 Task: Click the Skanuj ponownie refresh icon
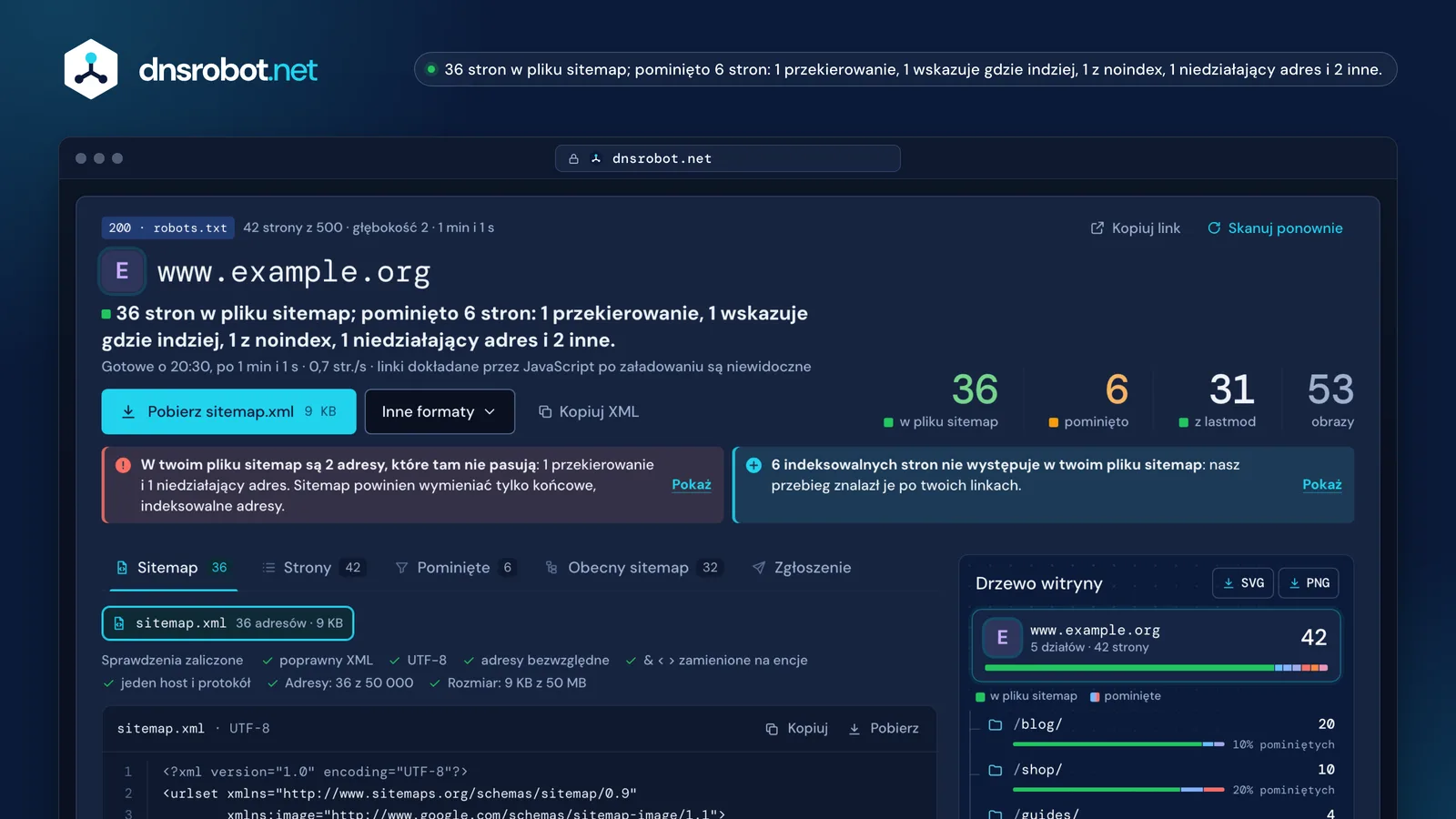pos(1214,228)
